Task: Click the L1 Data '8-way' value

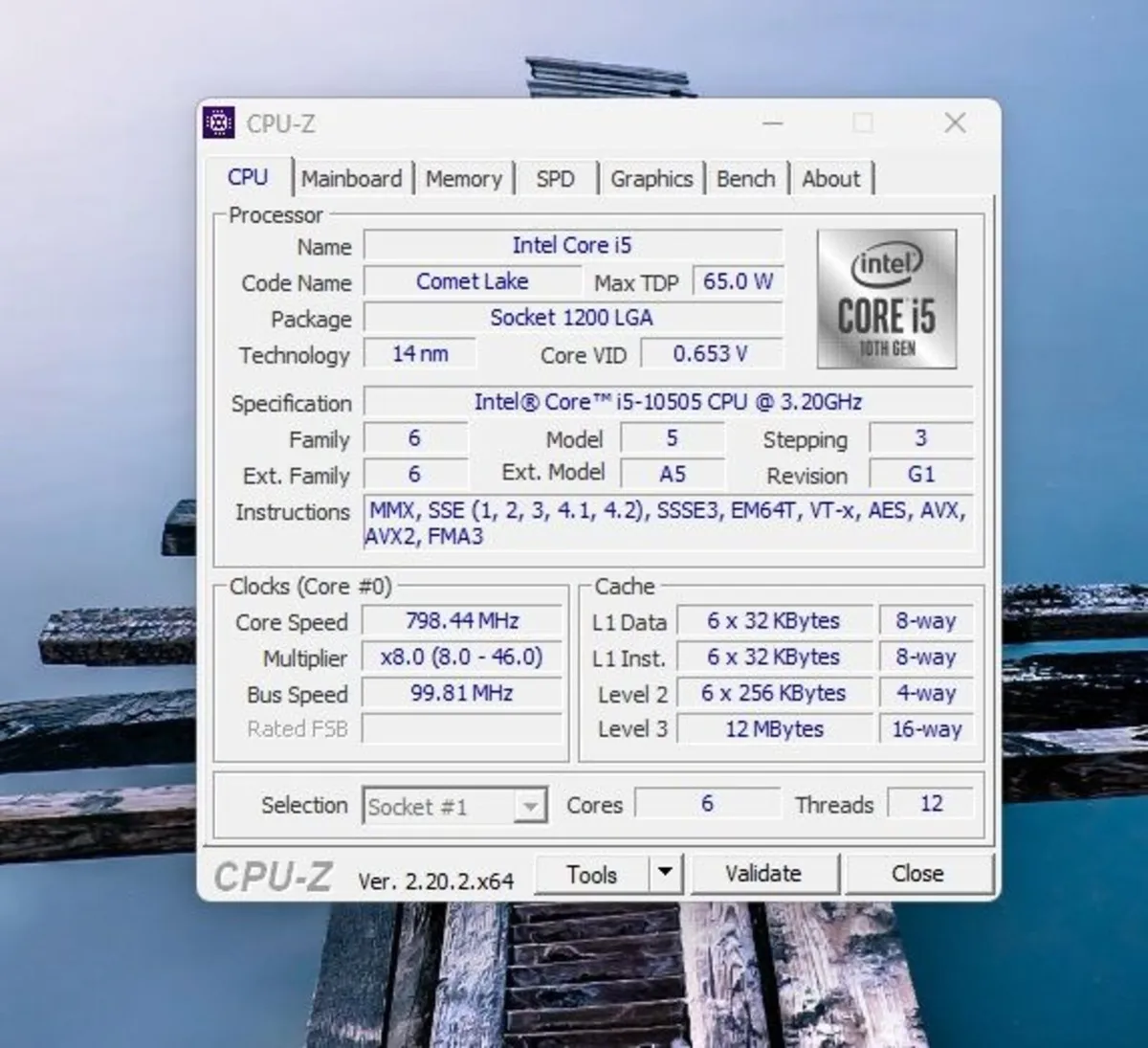Action: [x=926, y=621]
